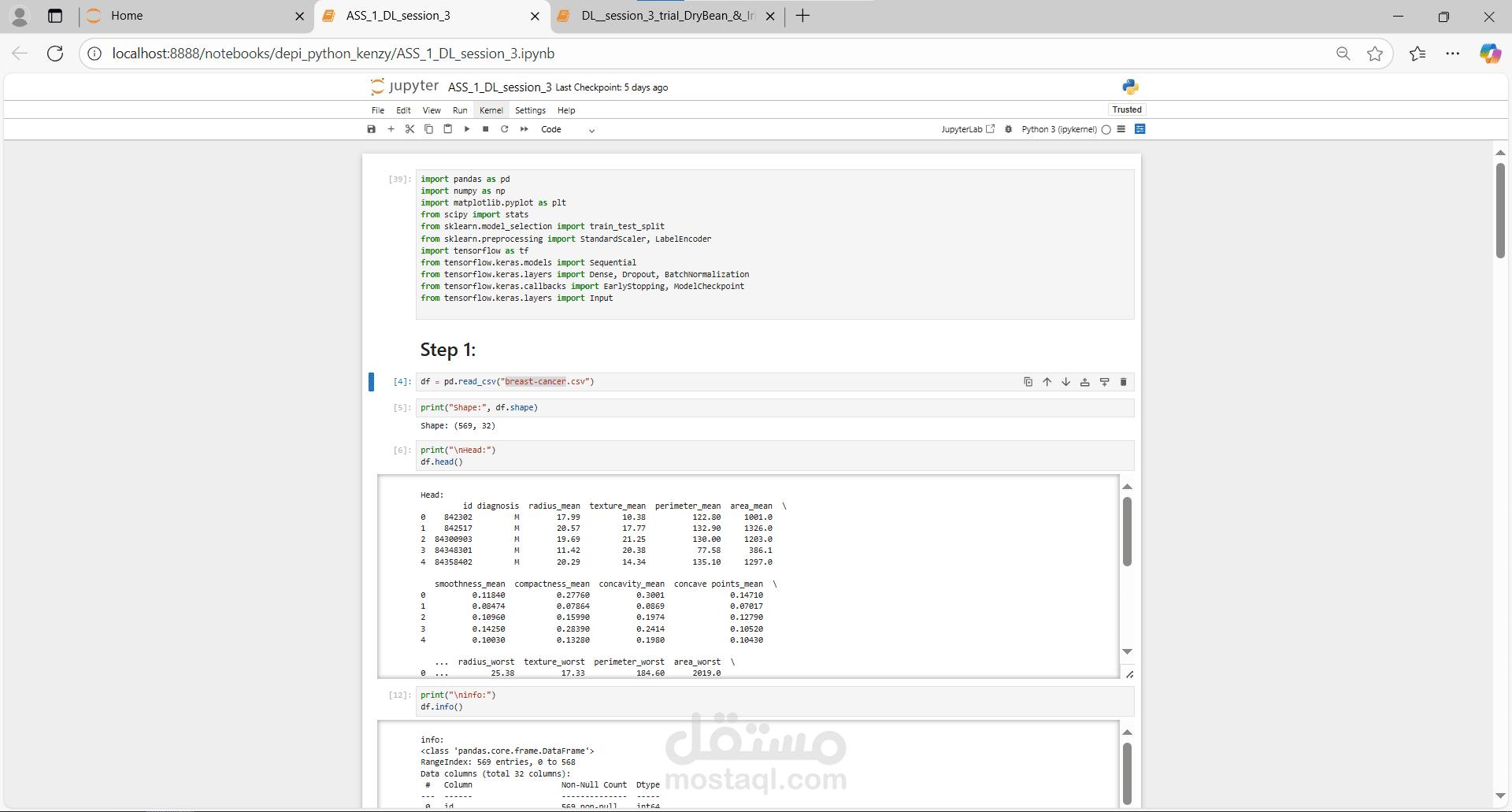Enable the debugger with the bug icon
Viewport: 1512px width, 812px height.
[x=1008, y=129]
